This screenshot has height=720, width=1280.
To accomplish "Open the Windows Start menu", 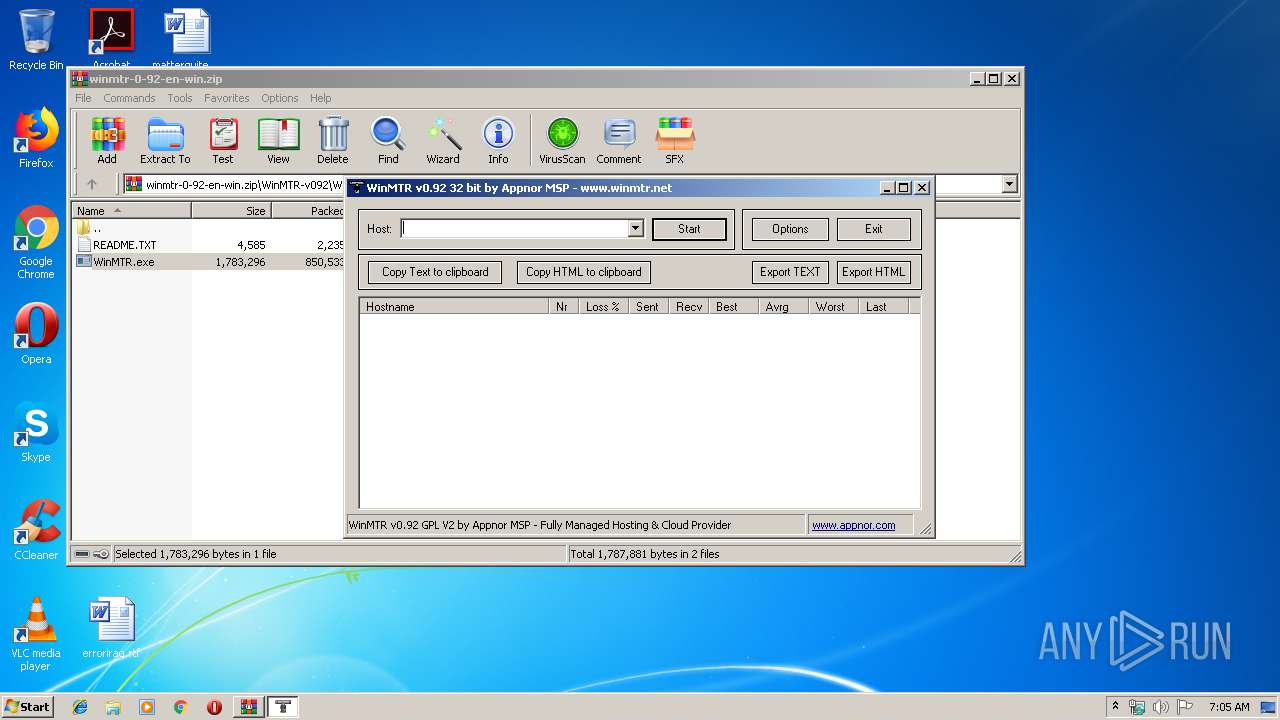I will [x=27, y=706].
